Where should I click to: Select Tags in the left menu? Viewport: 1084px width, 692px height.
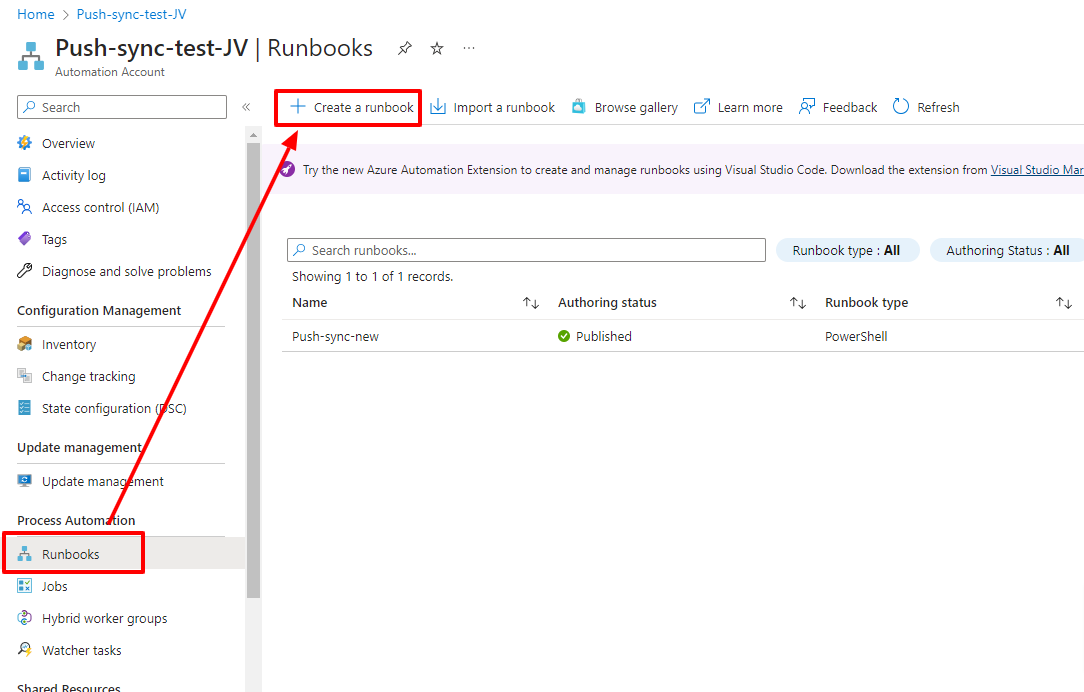(55, 239)
